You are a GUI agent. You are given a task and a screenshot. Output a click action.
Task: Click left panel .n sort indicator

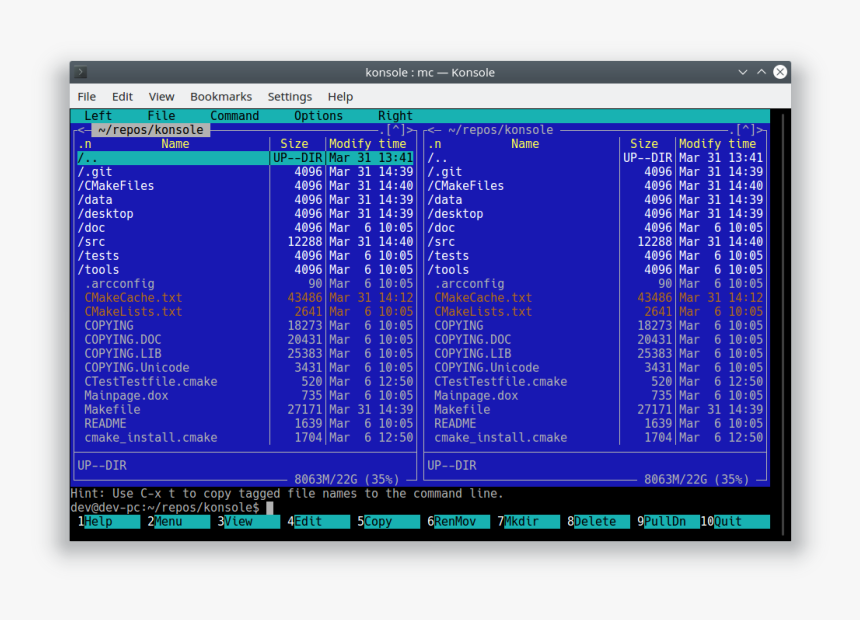84,144
